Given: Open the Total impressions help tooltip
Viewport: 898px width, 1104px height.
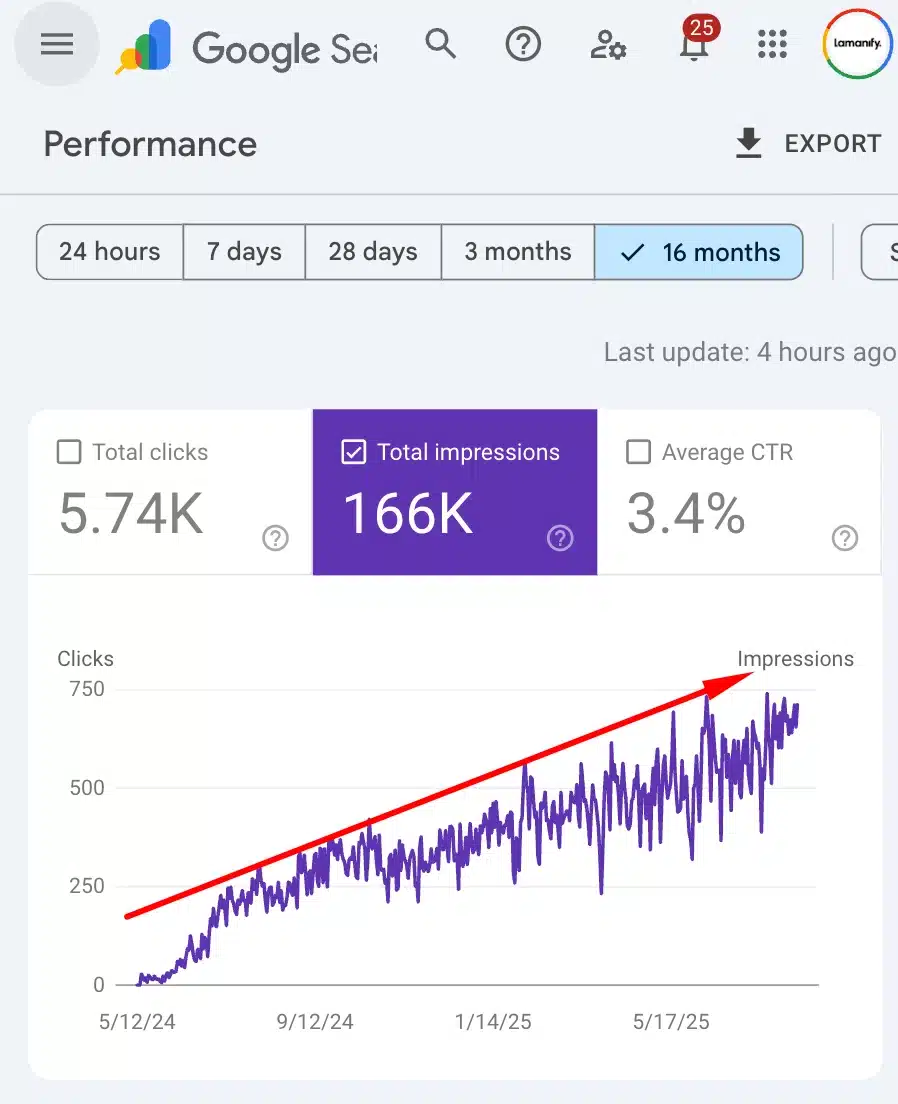Looking at the screenshot, I should pyautogui.click(x=560, y=538).
